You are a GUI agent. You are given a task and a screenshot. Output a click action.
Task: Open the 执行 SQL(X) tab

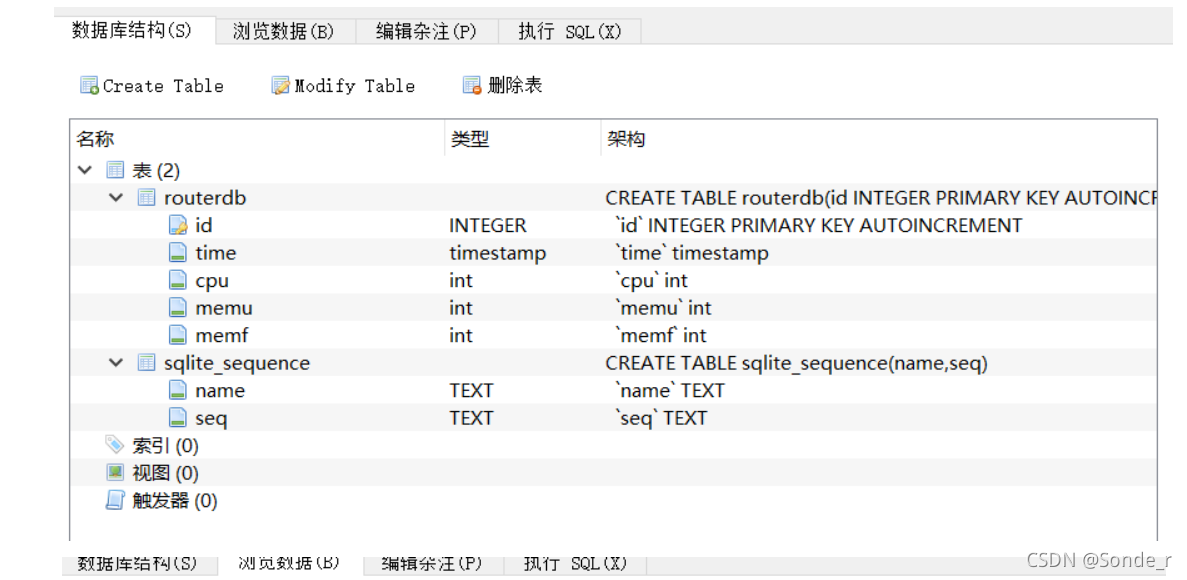(569, 31)
